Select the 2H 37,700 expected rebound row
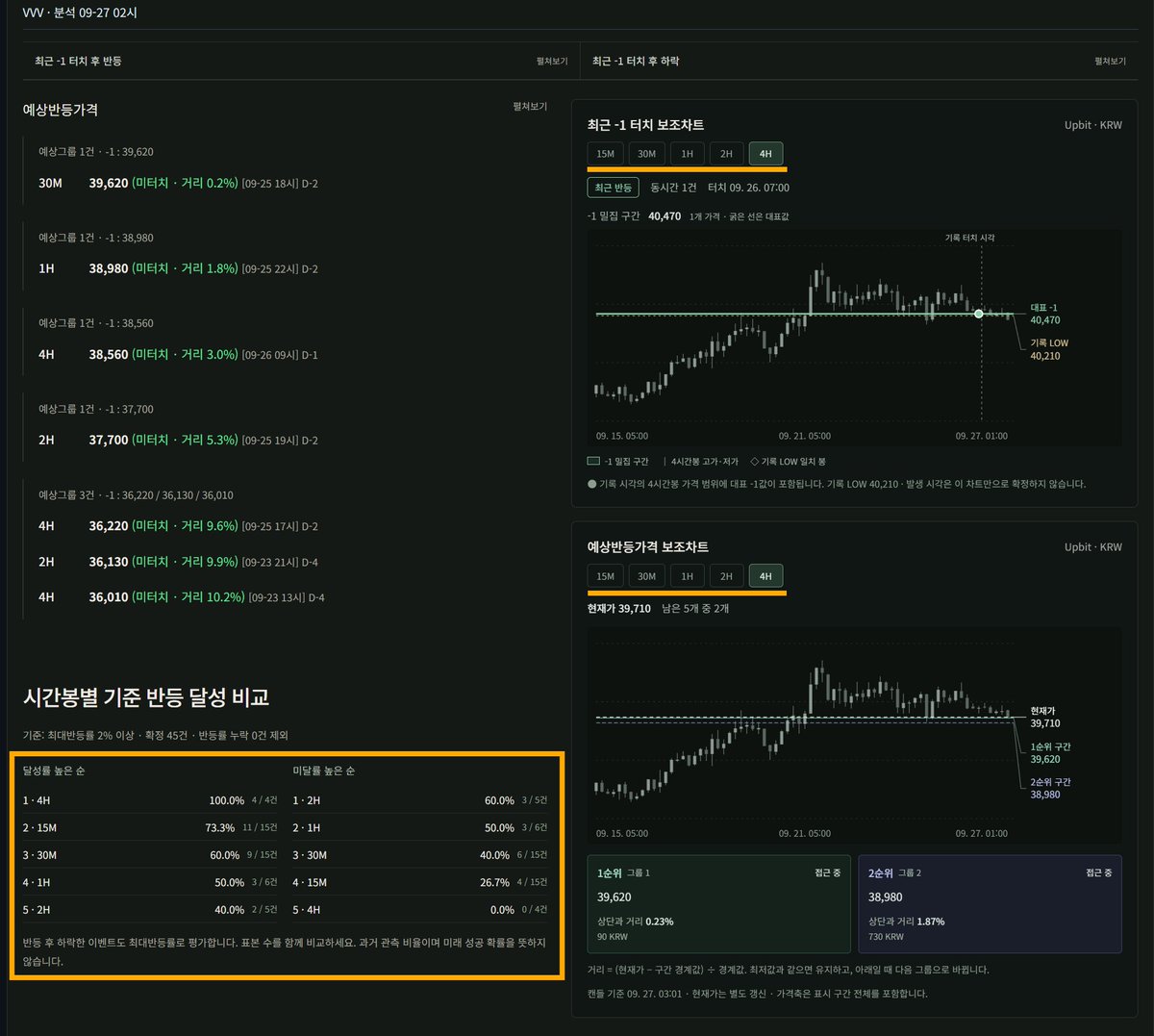This screenshot has width=1154, height=1036. click(x=179, y=440)
